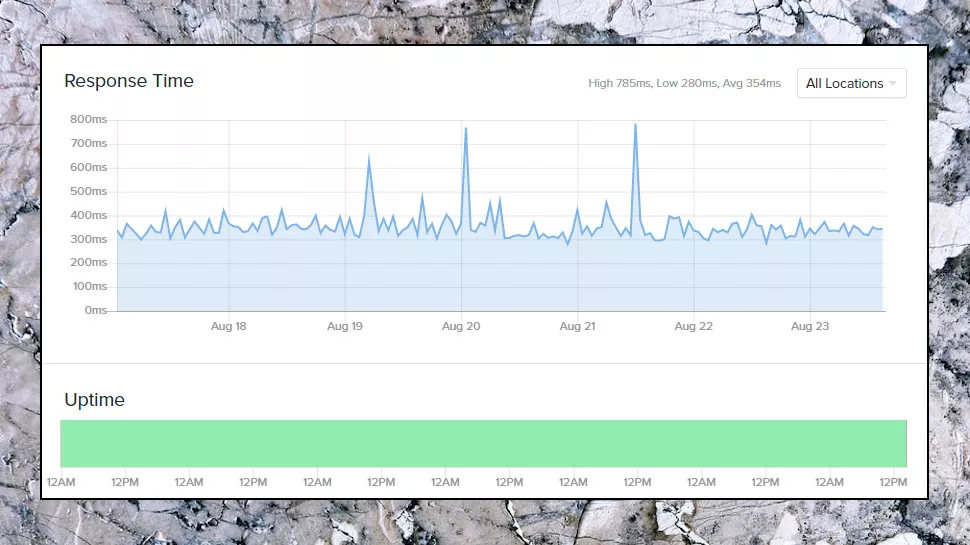This screenshot has height=545, width=970.
Task: Click the Uptime heading
Action: pos(95,400)
